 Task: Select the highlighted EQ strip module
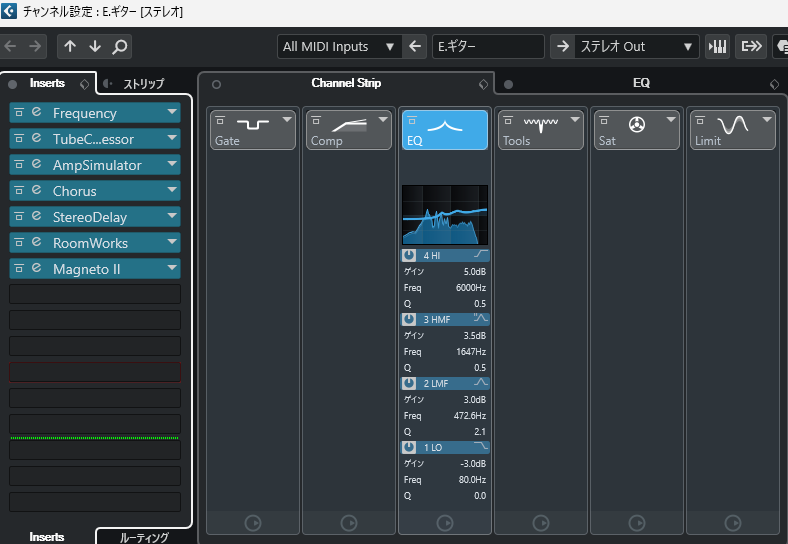tap(445, 130)
